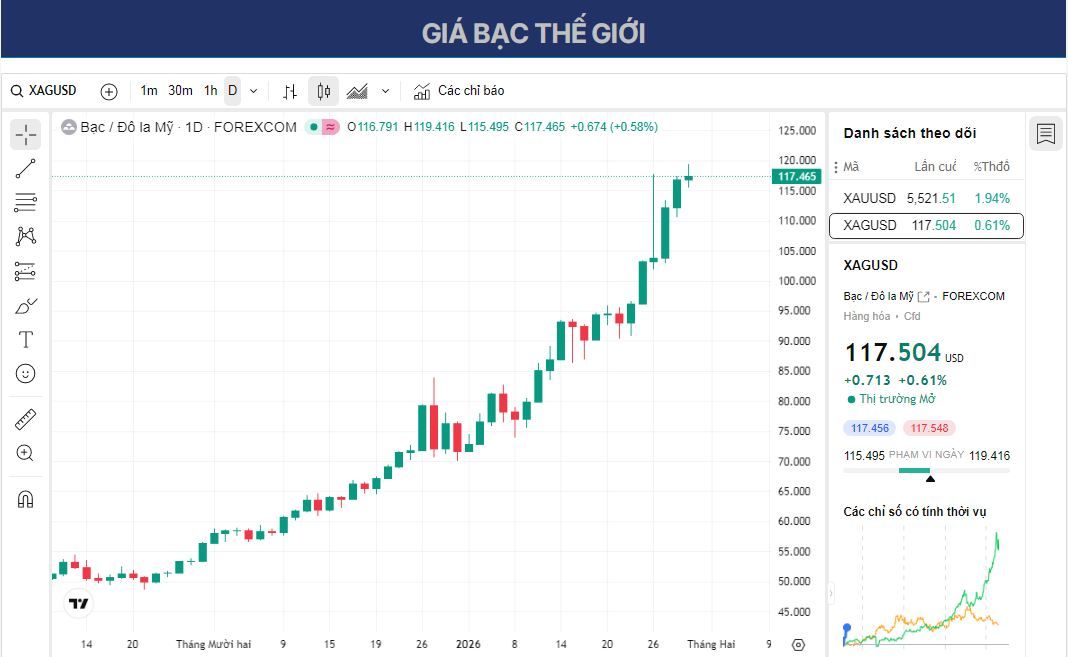Select the brush drawing tool
This screenshot has width=1068, height=657.
click(x=25, y=305)
